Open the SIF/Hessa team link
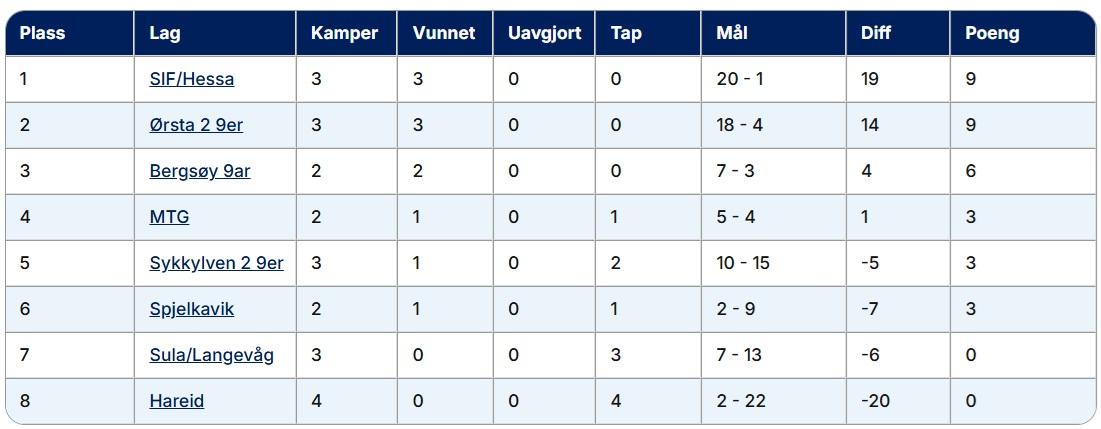Image resolution: width=1101 pixels, height=429 pixels. 192,79
